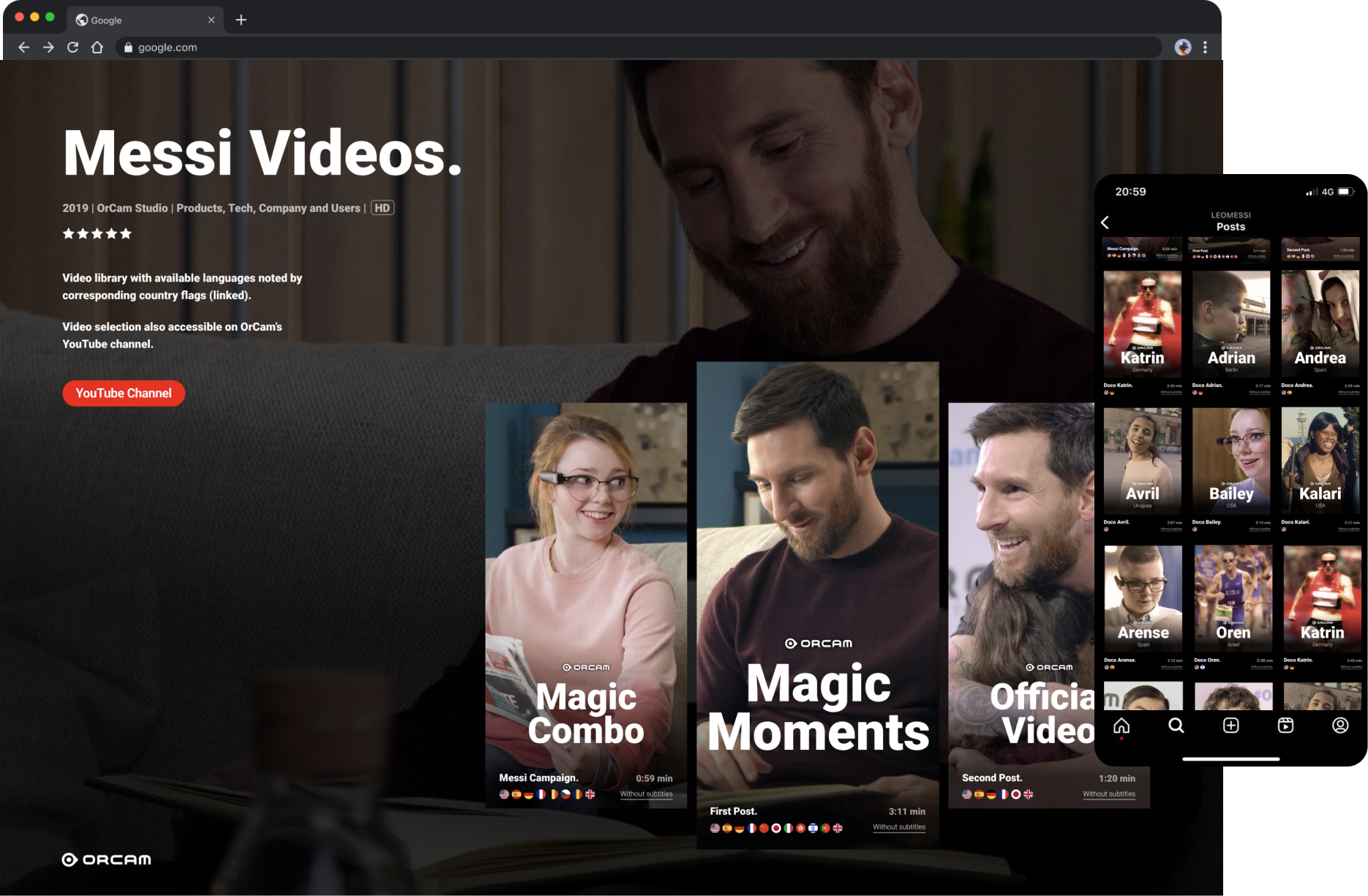
Task: Open the Avril post on phone
Action: click(x=1143, y=461)
